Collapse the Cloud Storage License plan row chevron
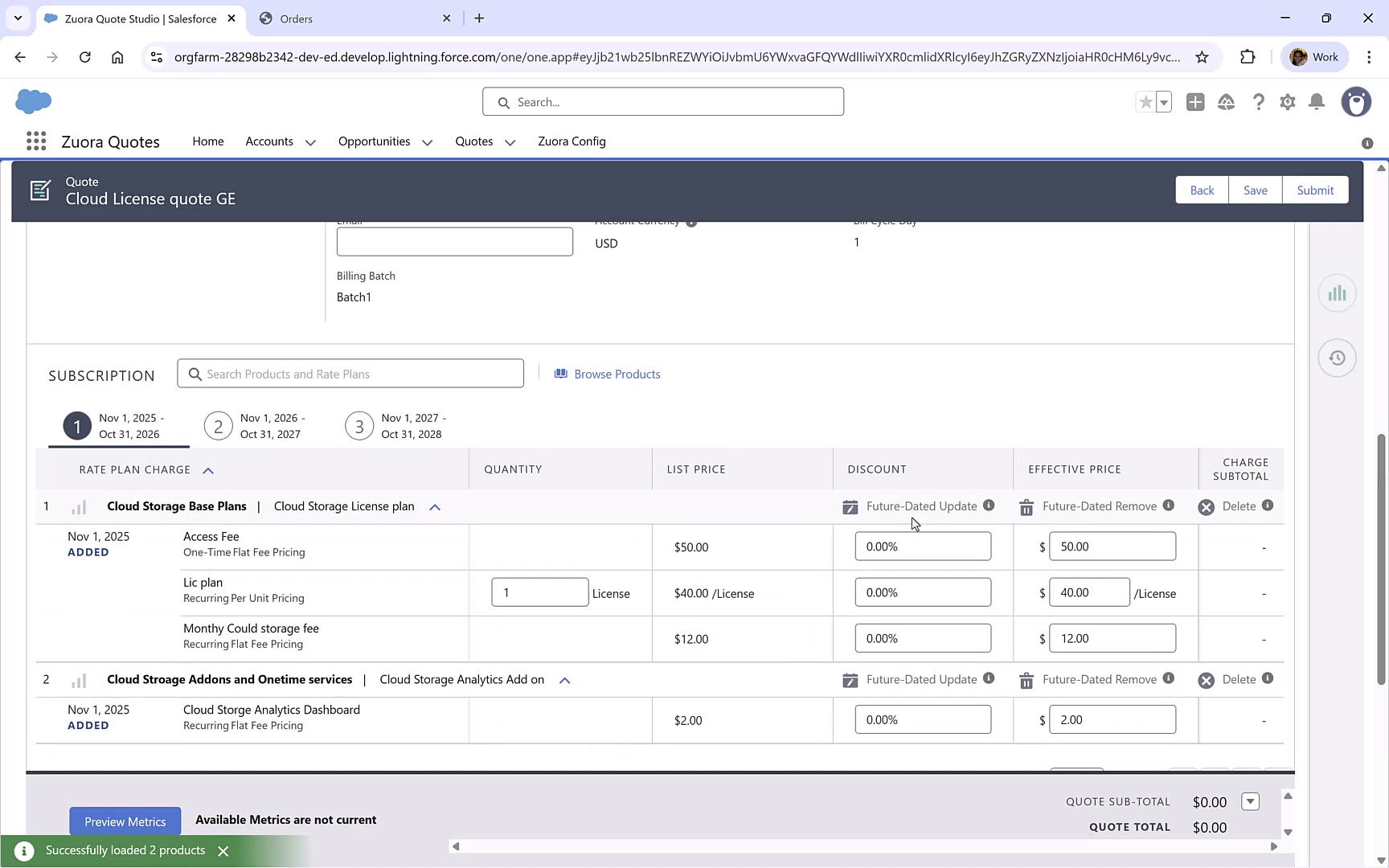1389x868 pixels. (x=434, y=507)
